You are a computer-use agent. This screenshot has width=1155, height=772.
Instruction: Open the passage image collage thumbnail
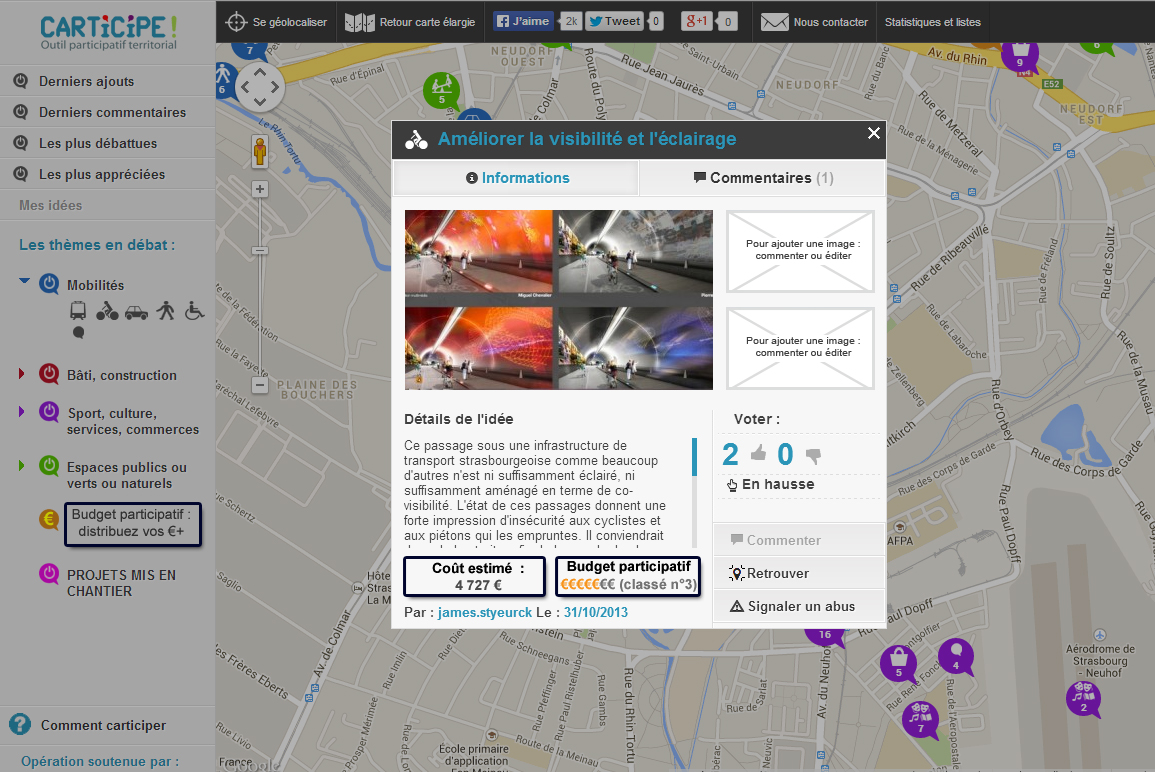[558, 300]
